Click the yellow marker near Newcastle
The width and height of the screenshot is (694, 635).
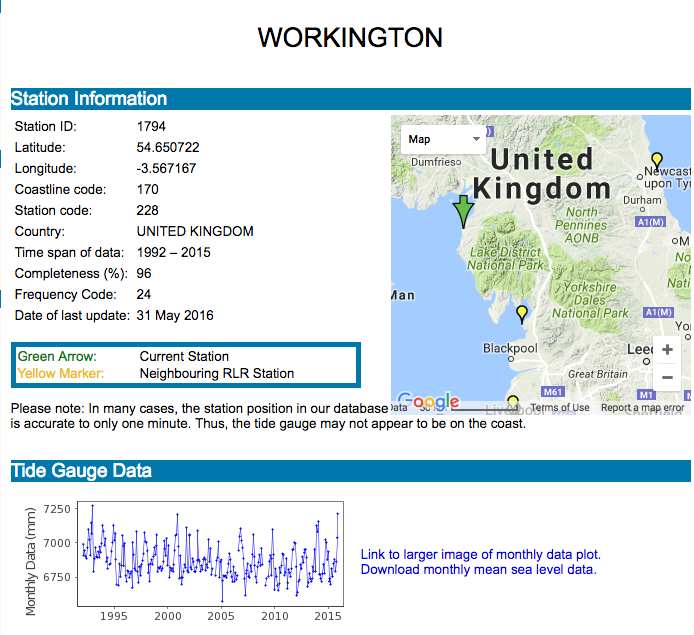pyautogui.click(x=657, y=161)
